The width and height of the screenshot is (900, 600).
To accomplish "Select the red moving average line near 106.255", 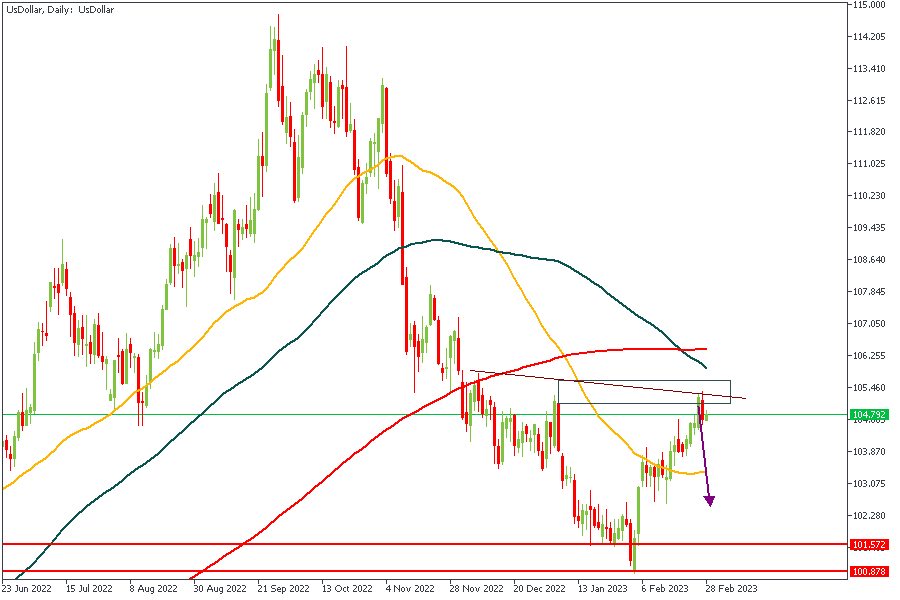I will click(640, 349).
